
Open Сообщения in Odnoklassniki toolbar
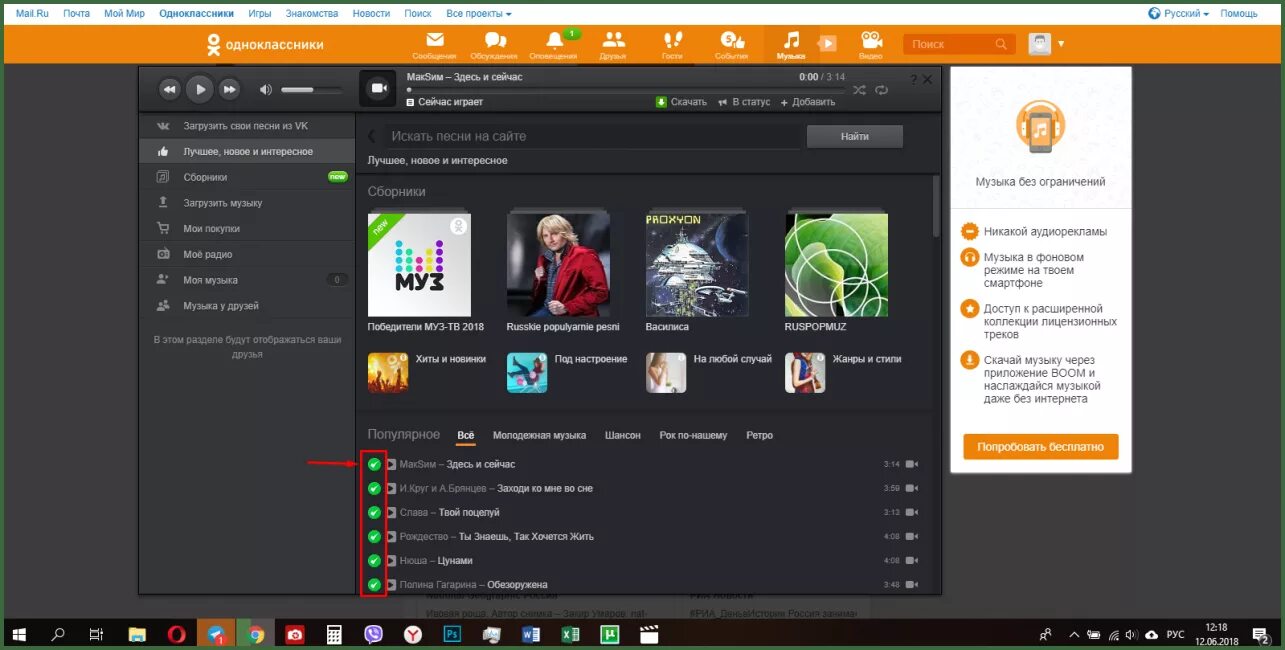coord(434,45)
